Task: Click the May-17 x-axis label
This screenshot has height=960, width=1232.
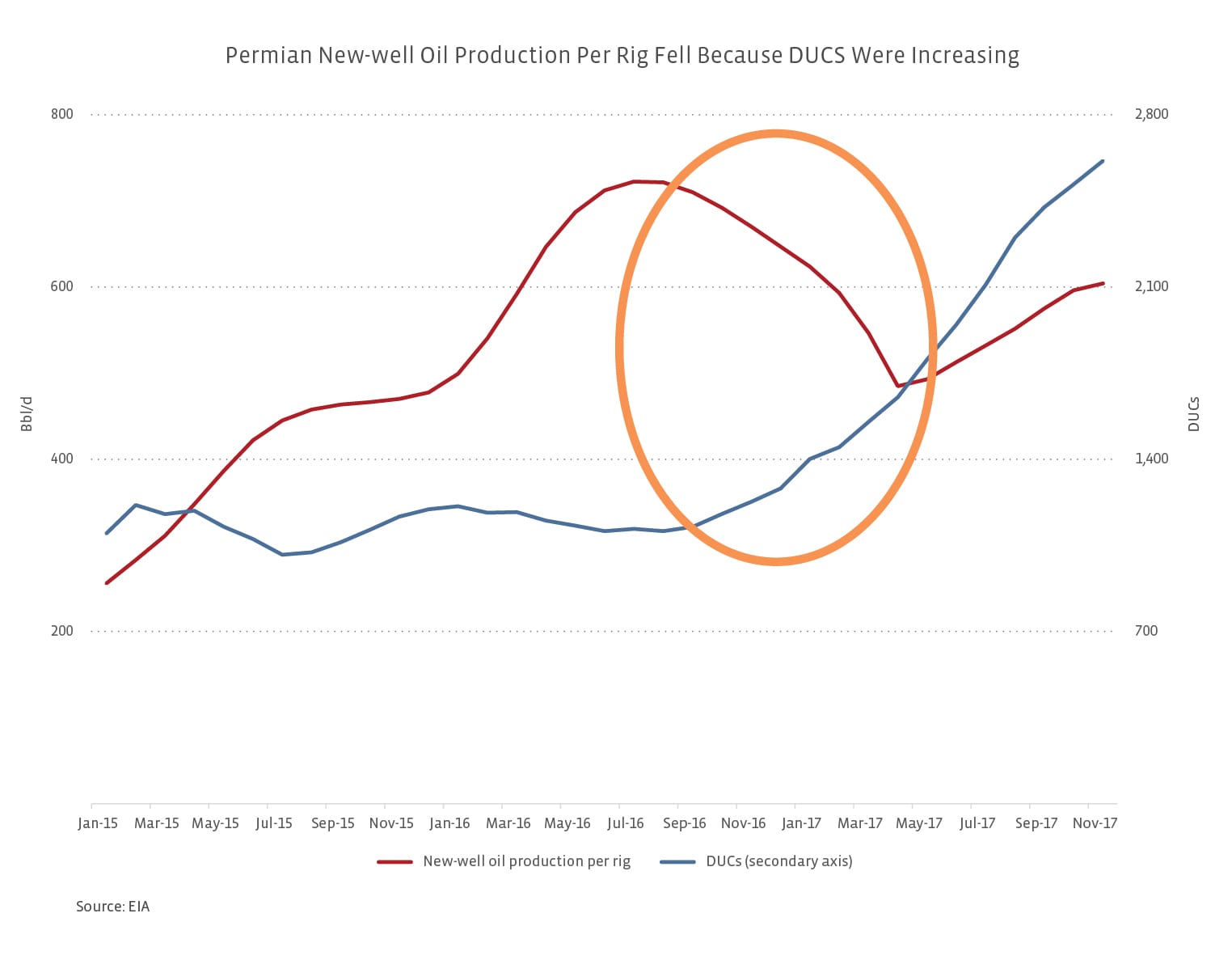Action: click(919, 823)
